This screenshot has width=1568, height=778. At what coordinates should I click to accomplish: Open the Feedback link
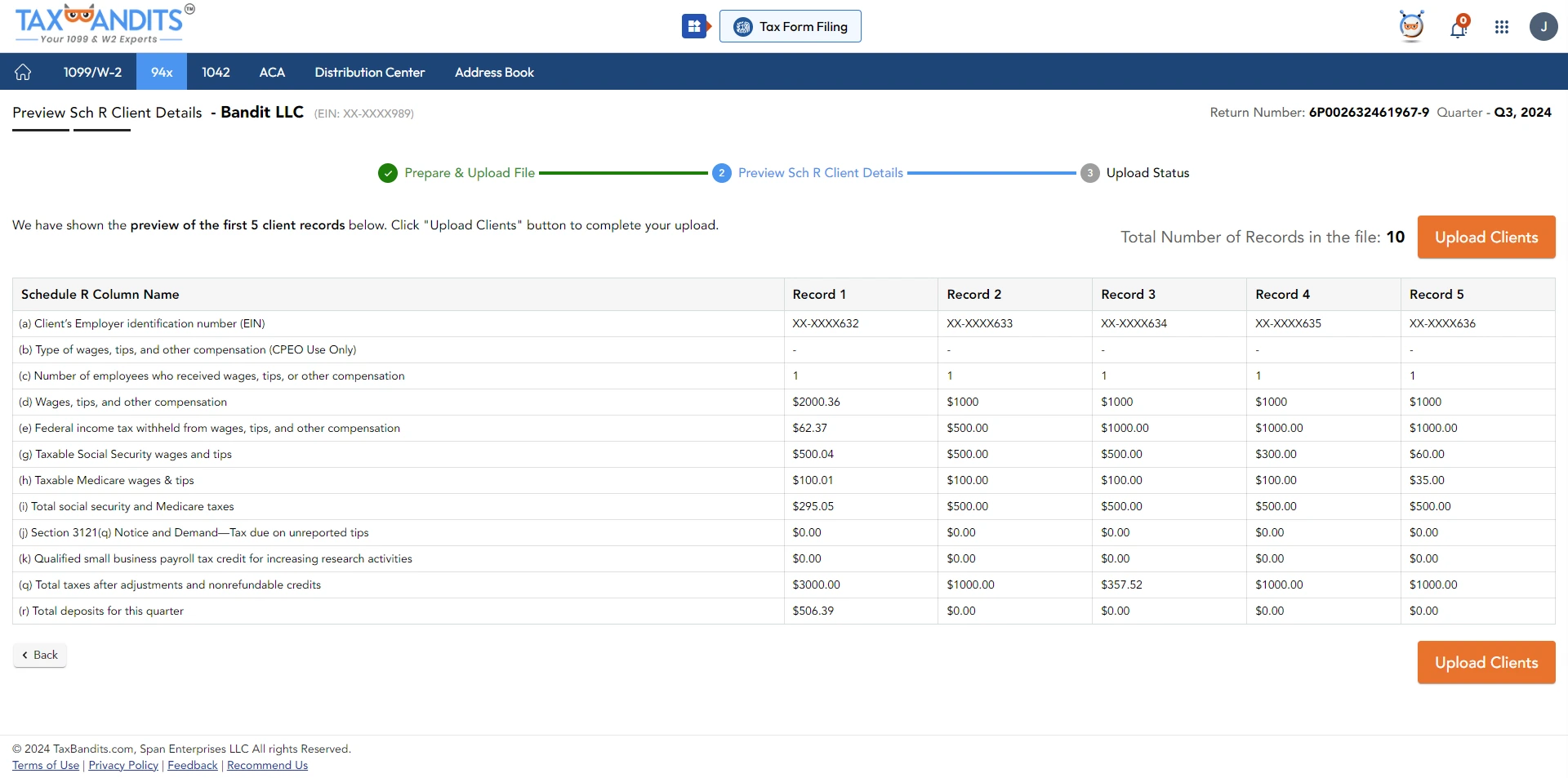click(193, 765)
